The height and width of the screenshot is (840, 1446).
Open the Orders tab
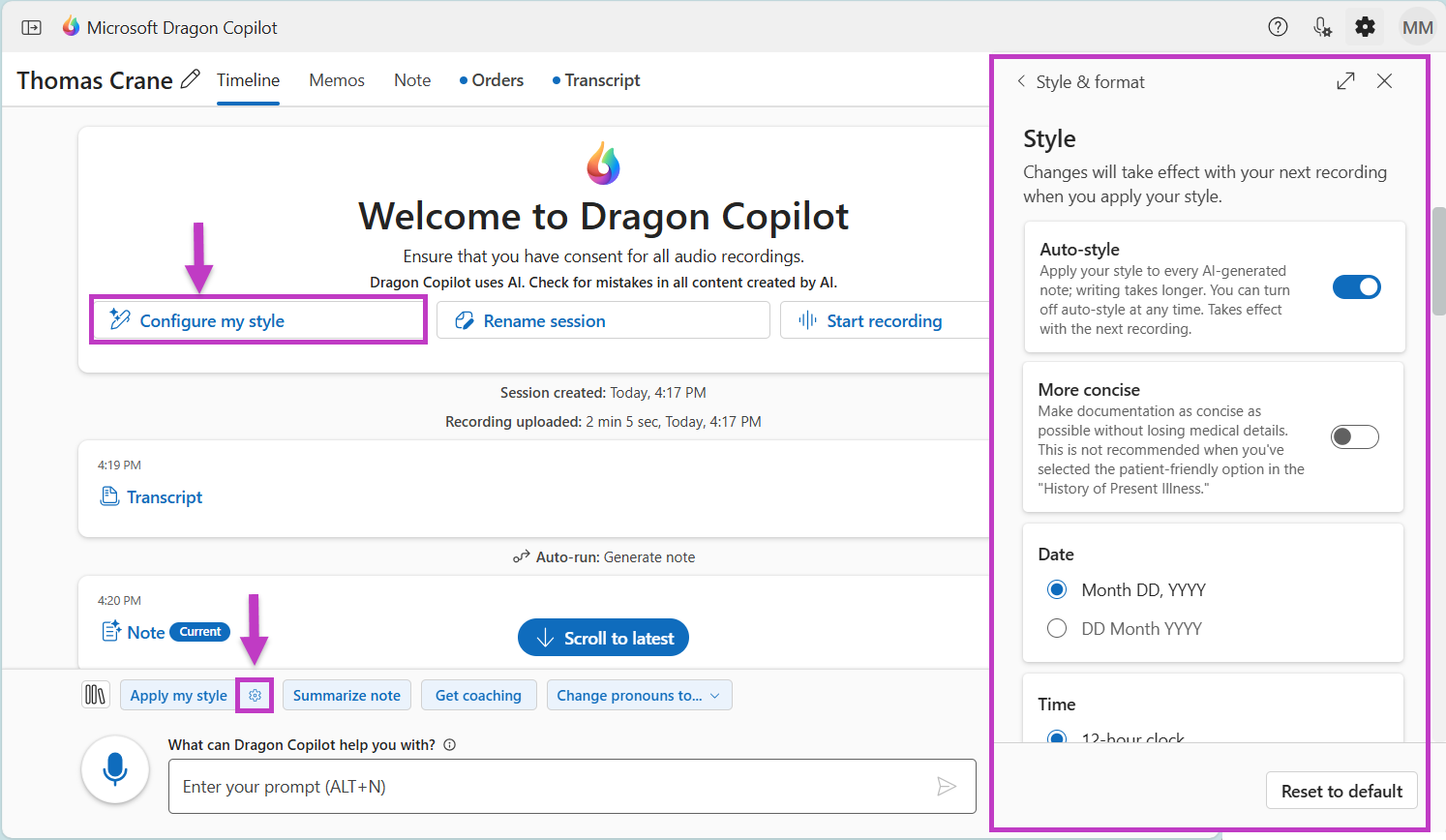point(492,80)
